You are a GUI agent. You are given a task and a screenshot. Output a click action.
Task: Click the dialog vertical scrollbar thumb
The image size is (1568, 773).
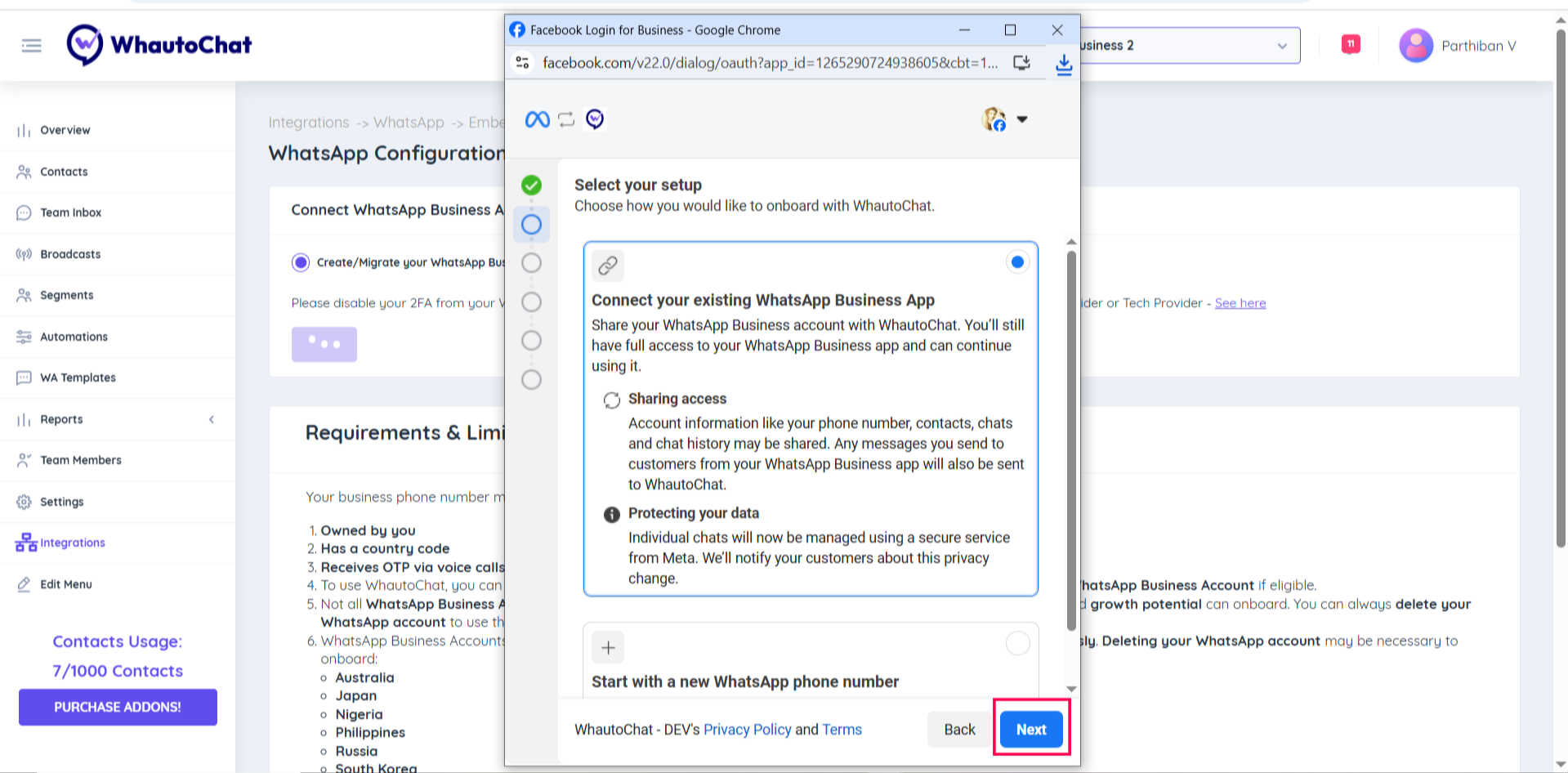tap(1071, 441)
